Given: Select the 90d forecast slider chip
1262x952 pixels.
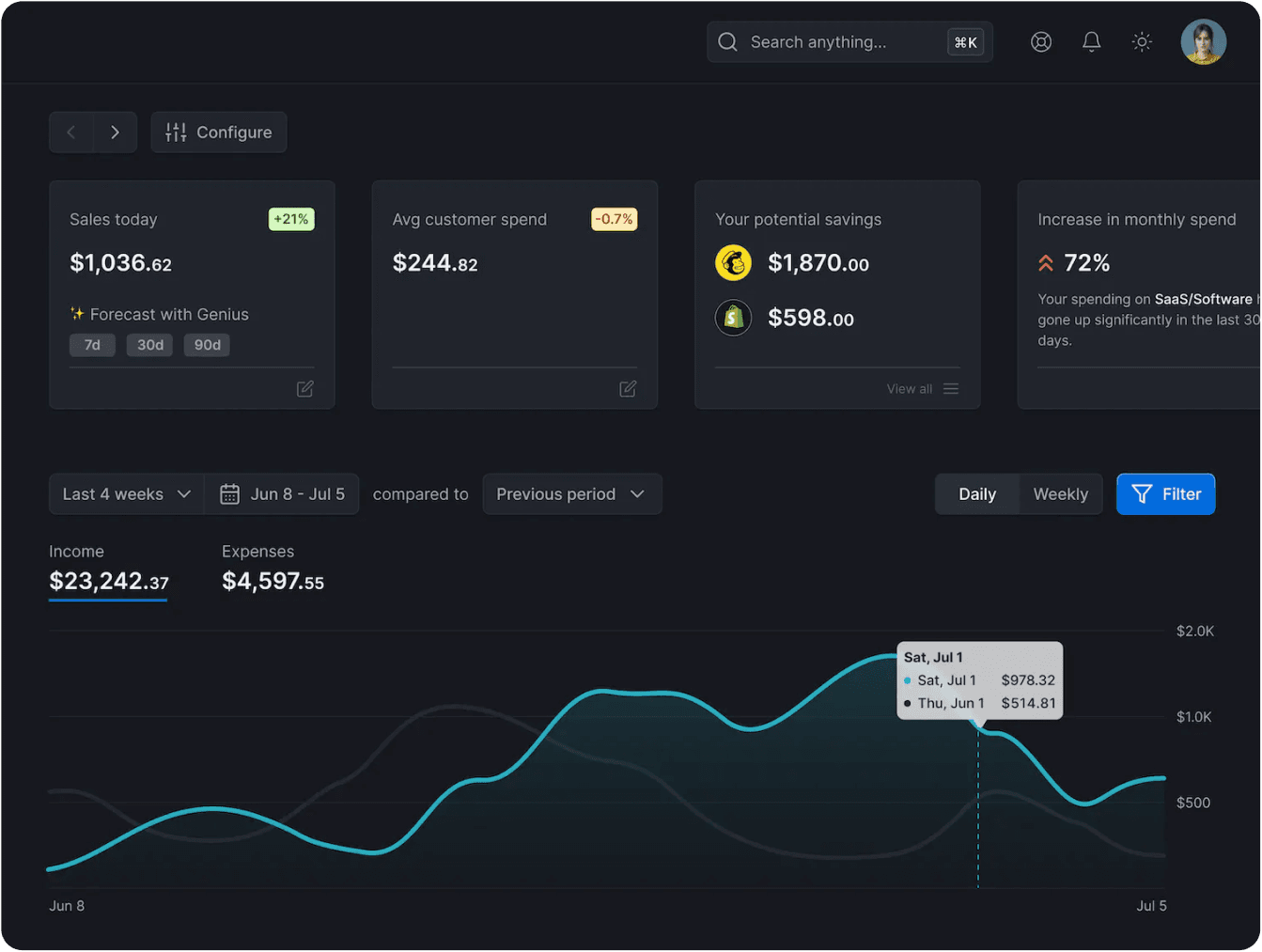Looking at the screenshot, I should [207, 345].
